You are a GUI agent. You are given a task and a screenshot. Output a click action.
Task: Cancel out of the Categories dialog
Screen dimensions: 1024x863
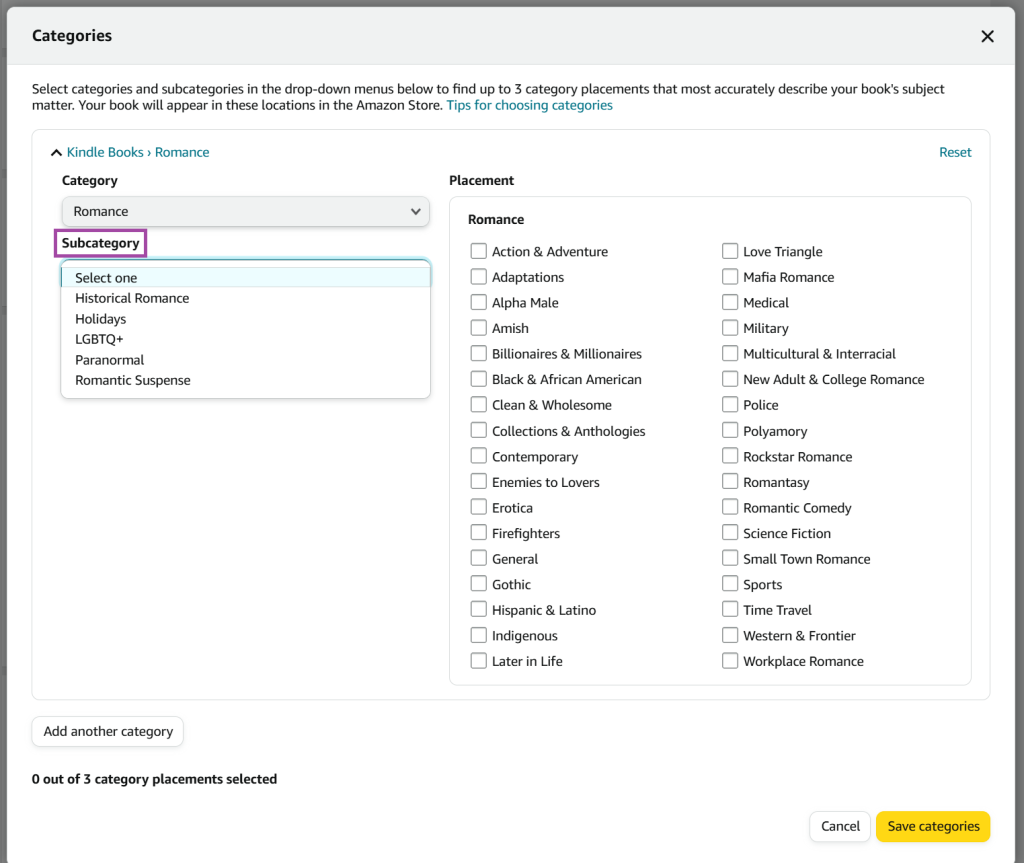839,826
